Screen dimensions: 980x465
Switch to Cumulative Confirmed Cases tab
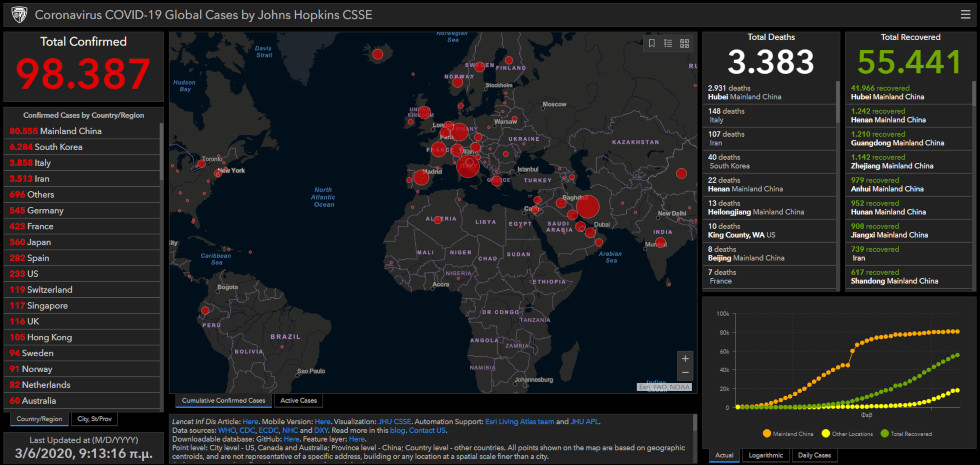click(223, 401)
